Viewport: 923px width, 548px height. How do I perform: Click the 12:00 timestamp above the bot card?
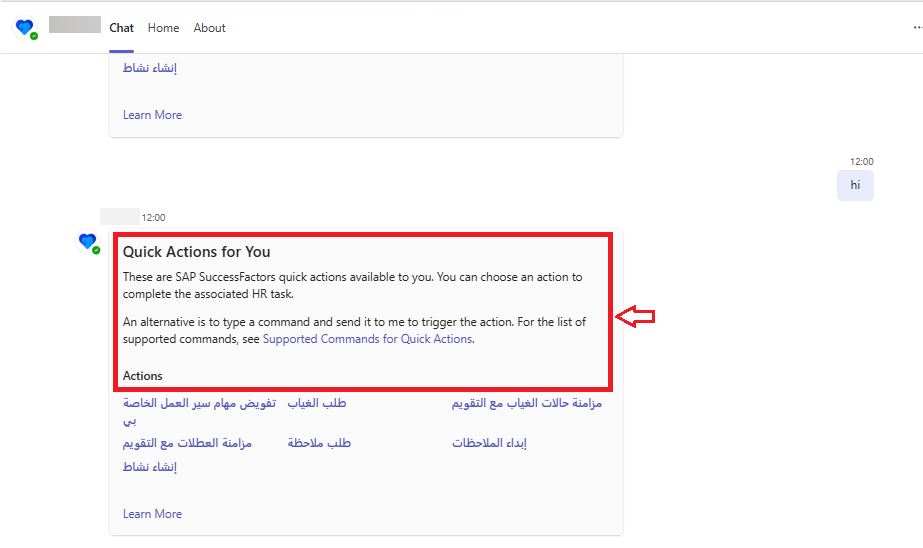click(x=154, y=218)
